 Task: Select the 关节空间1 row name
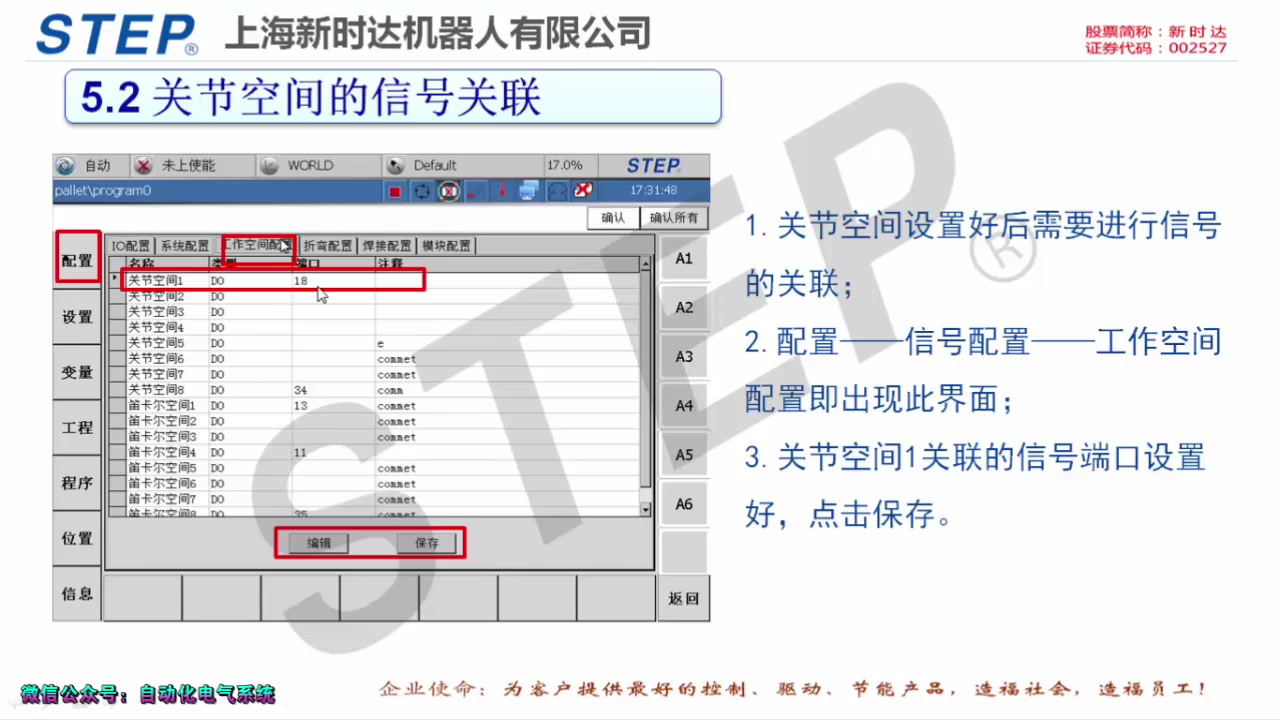coord(157,281)
